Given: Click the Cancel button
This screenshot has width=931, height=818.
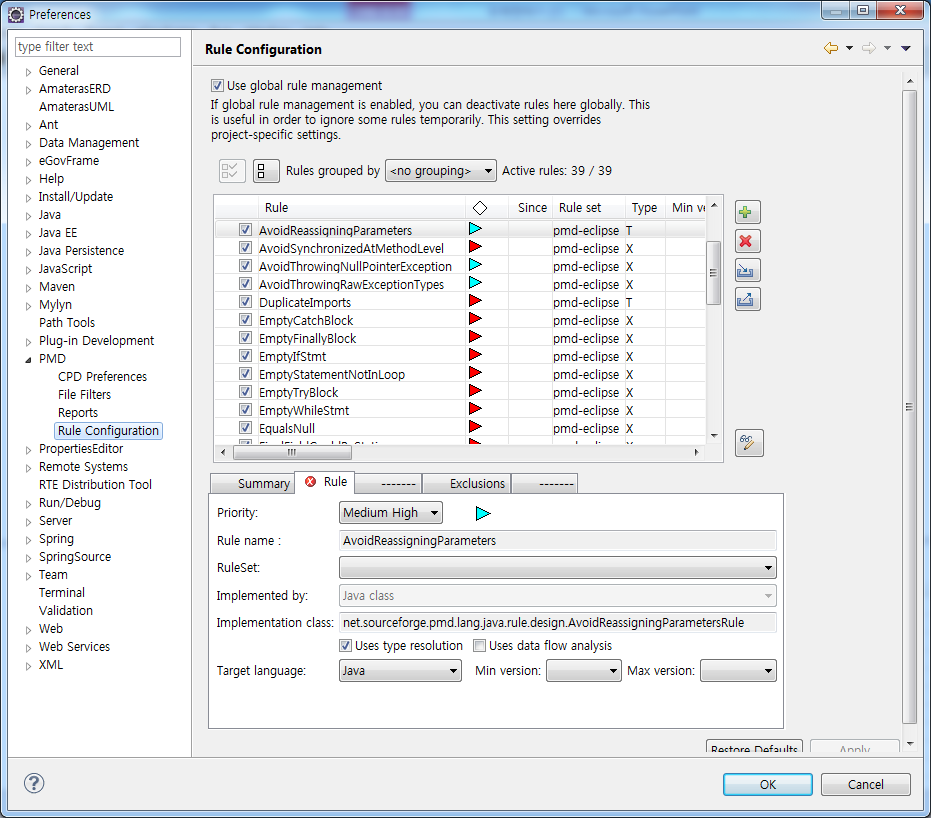Looking at the screenshot, I should (865, 785).
